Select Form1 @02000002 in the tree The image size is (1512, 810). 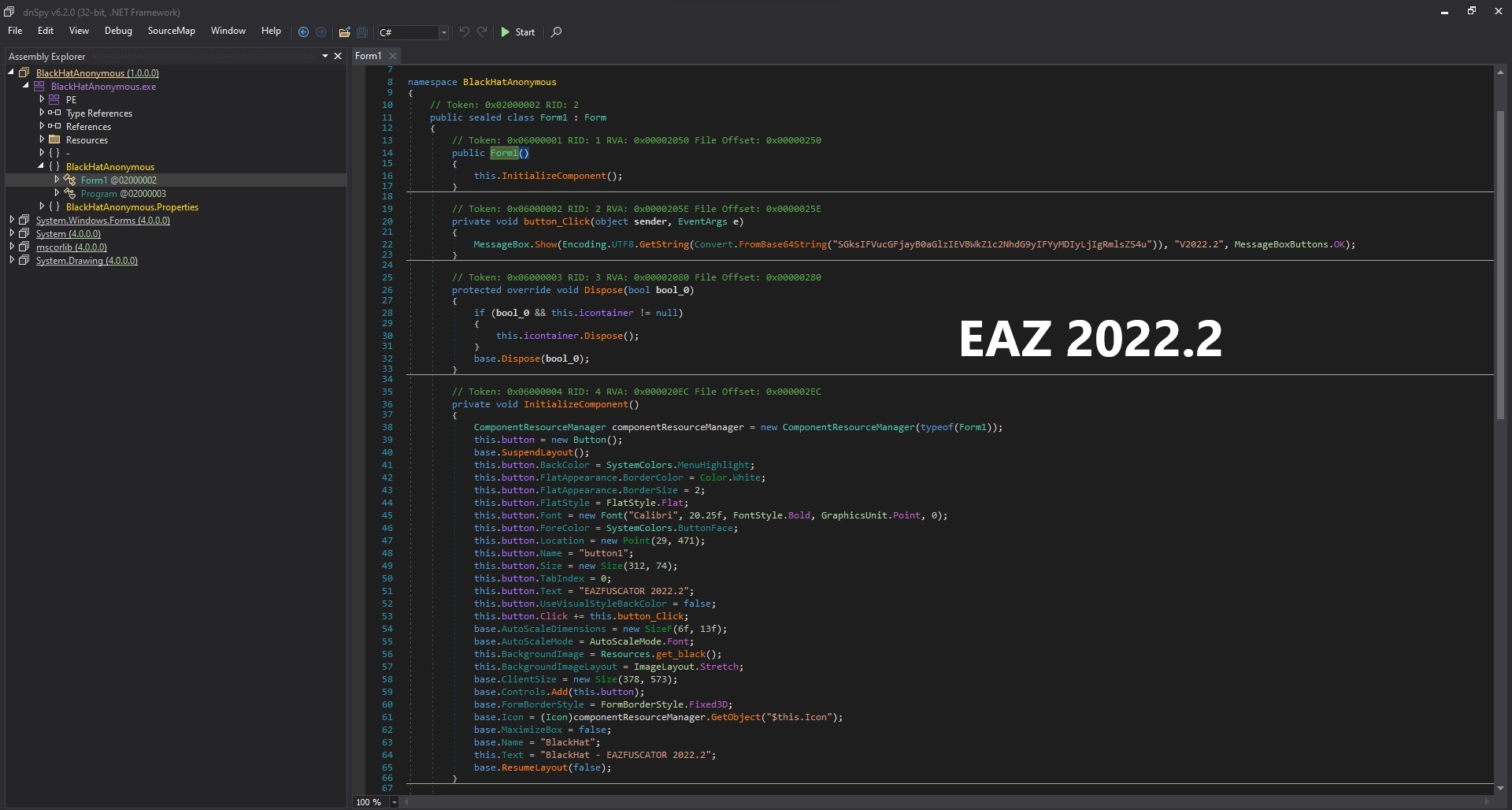pyautogui.click(x=119, y=180)
